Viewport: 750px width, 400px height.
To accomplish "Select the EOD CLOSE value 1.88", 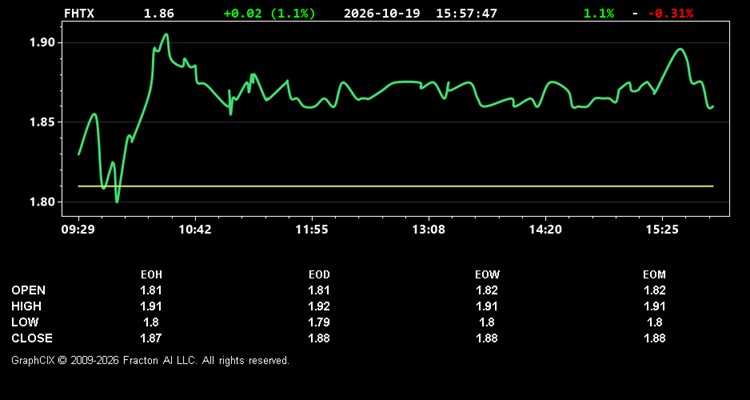I will point(319,338).
